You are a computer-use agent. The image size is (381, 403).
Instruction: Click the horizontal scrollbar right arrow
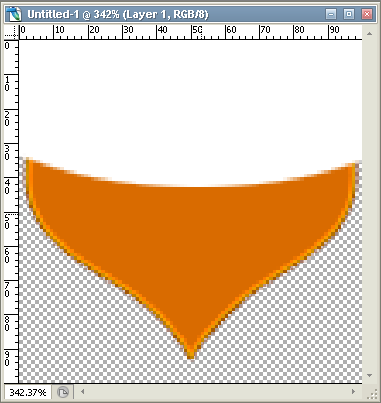[x=353, y=392]
